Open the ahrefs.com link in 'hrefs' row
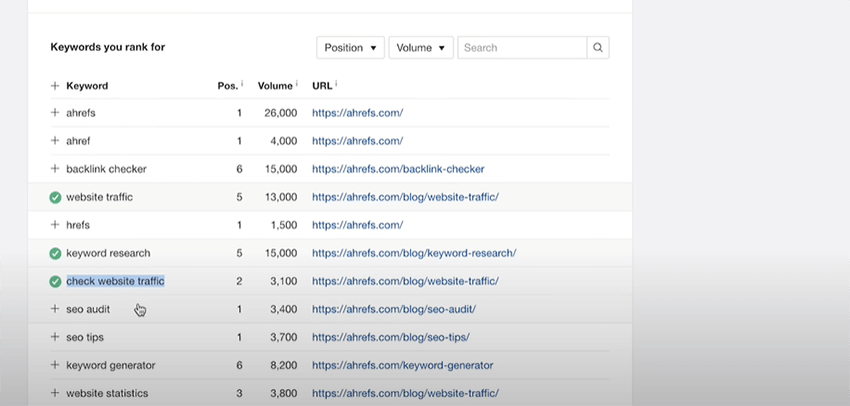 (x=357, y=225)
